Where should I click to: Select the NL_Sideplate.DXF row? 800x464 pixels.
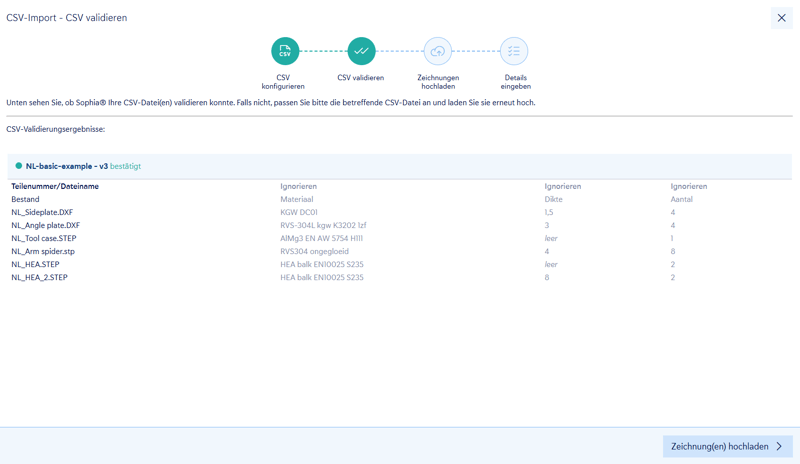pyautogui.click(x=400, y=212)
